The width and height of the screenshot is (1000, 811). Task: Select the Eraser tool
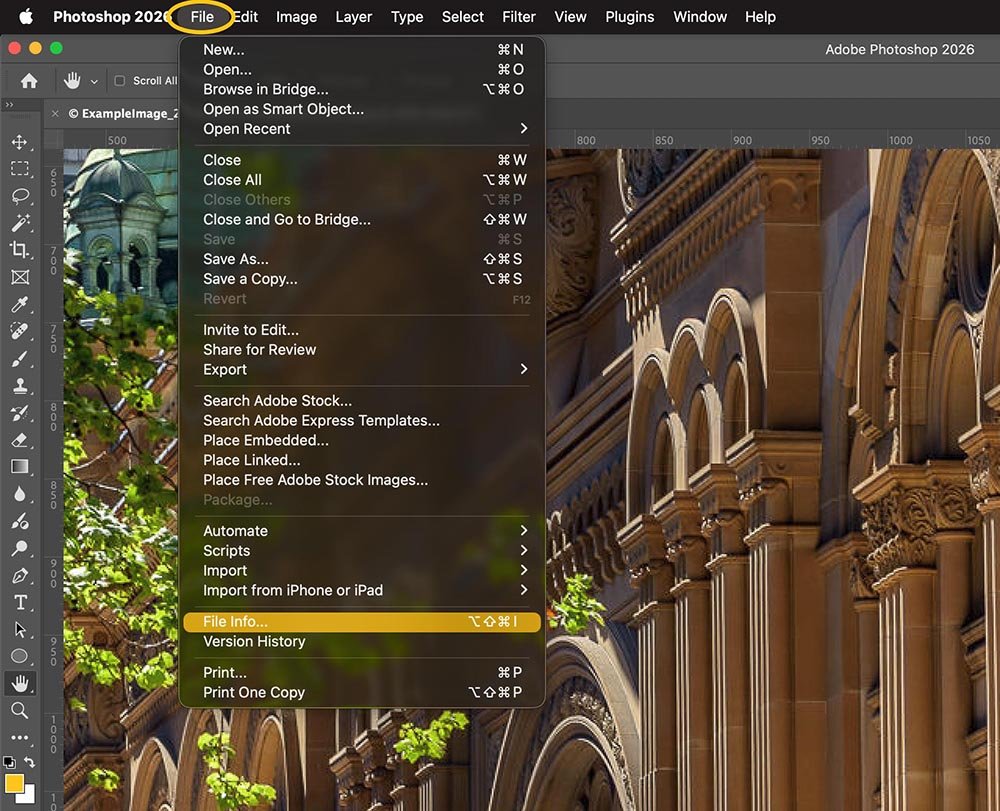[20, 440]
